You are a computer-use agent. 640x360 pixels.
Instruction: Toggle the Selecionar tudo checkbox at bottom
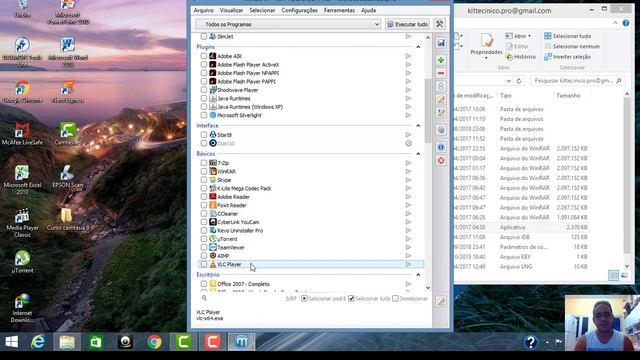pyautogui.click(x=351, y=299)
